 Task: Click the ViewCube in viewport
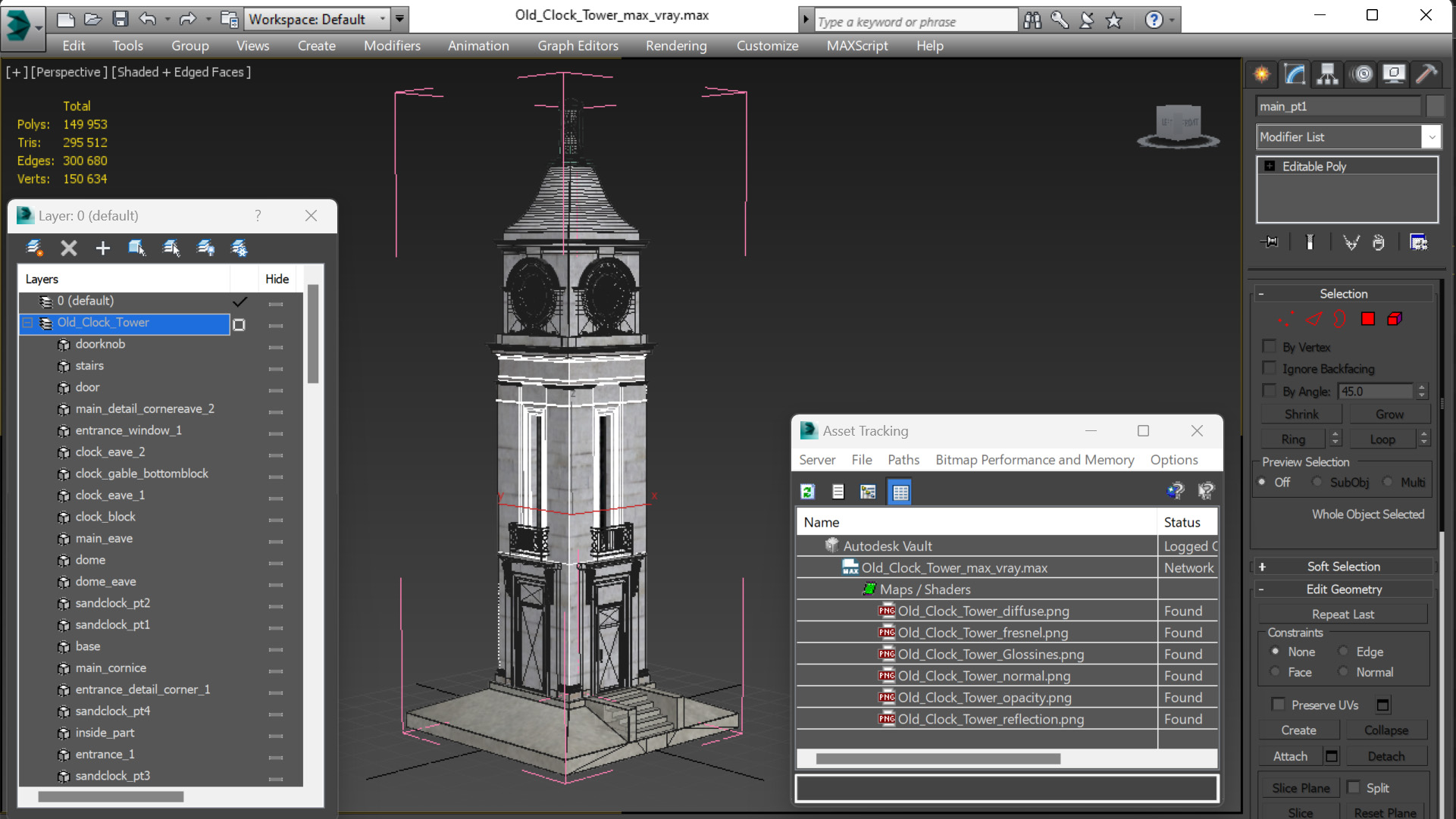point(1178,126)
